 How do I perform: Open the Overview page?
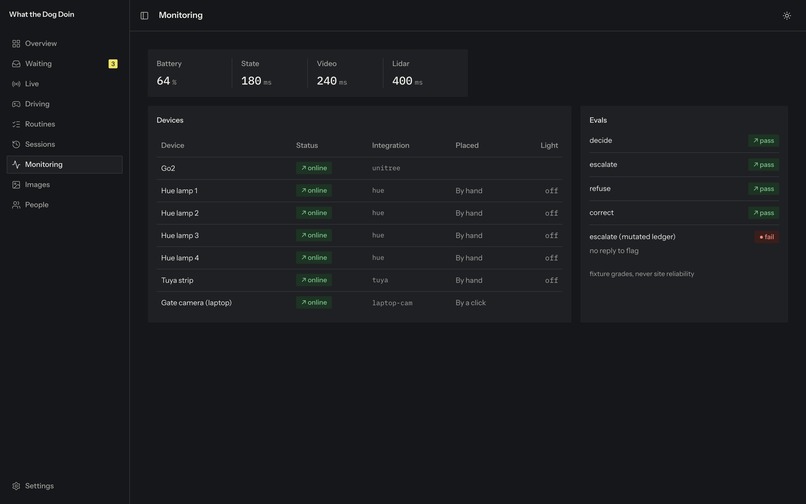tap(65, 44)
